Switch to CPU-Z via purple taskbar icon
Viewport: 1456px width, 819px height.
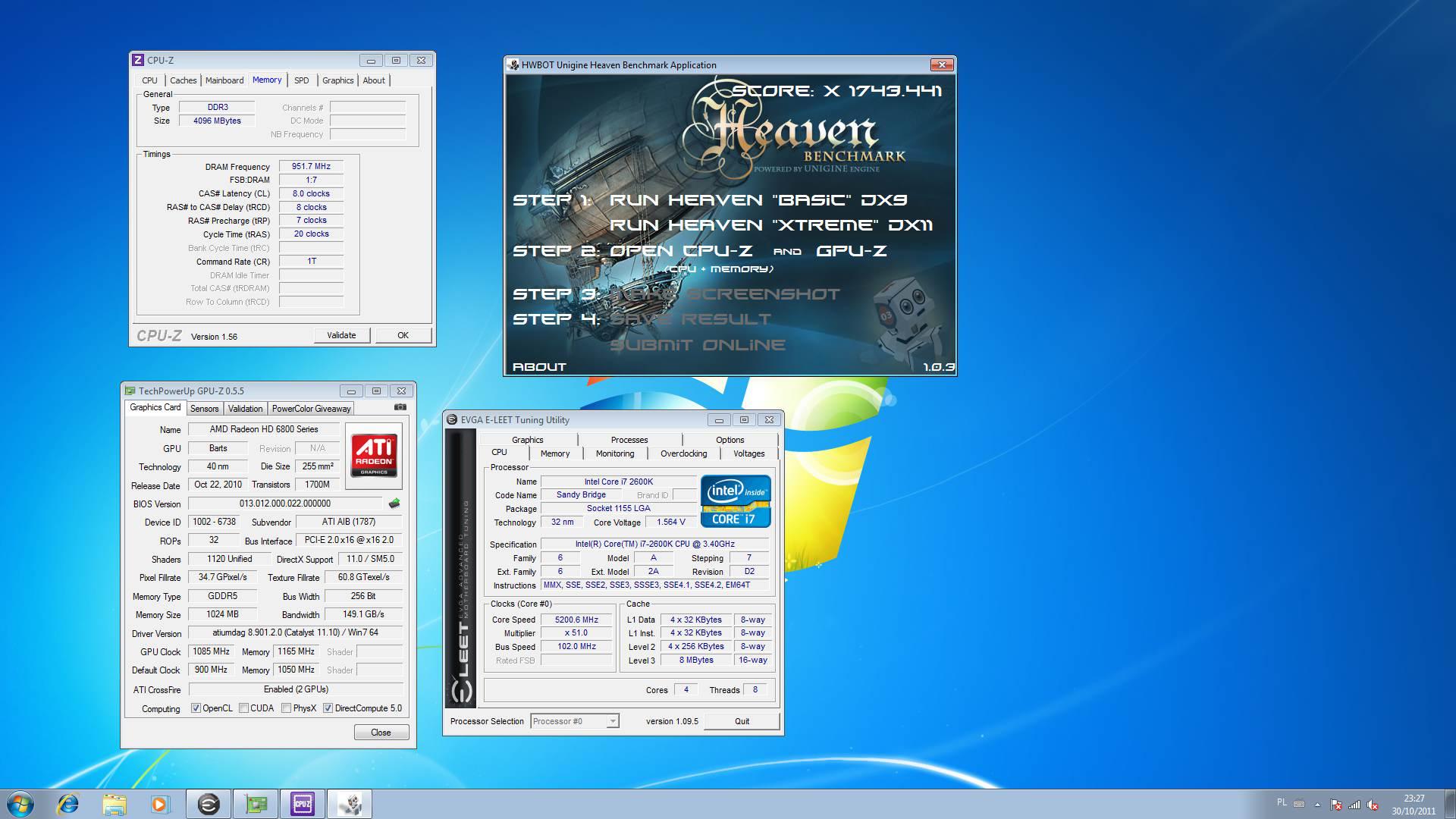(x=303, y=804)
